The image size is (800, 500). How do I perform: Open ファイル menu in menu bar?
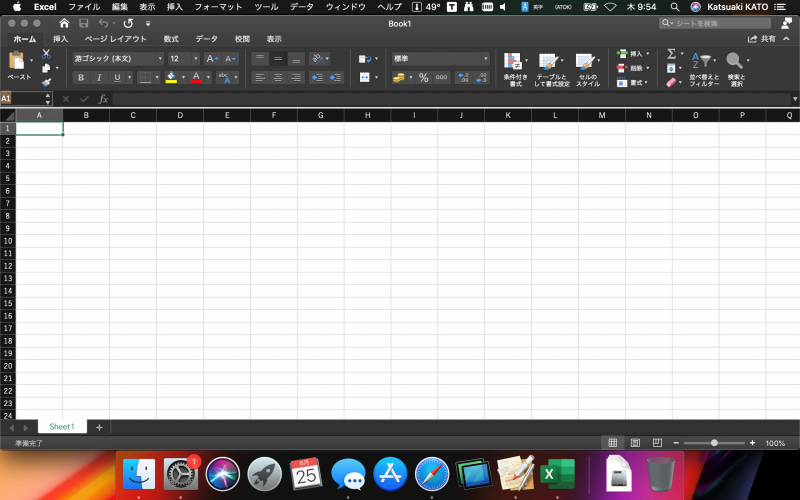tap(84, 7)
